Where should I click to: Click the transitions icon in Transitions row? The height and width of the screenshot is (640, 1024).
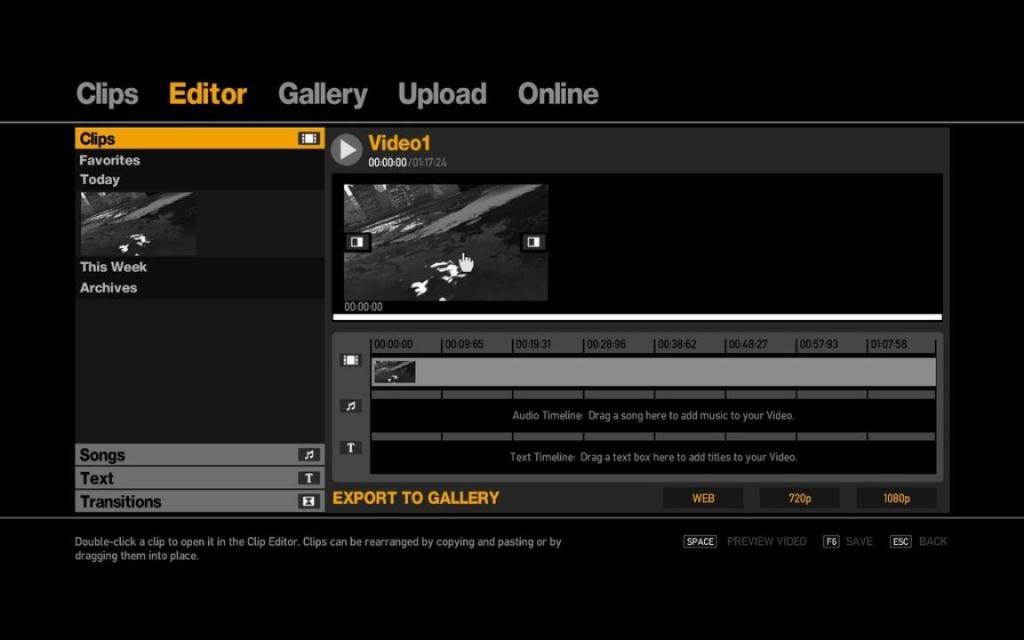[x=310, y=501]
